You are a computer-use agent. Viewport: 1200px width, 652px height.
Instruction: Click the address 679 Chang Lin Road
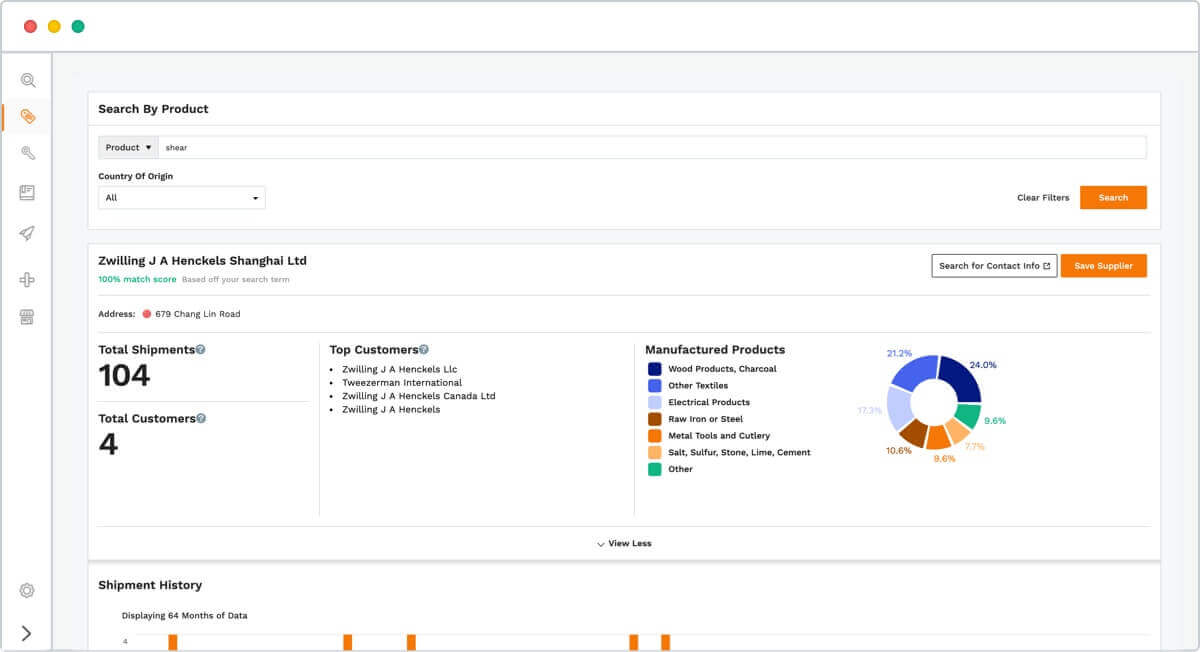pyautogui.click(x=198, y=314)
